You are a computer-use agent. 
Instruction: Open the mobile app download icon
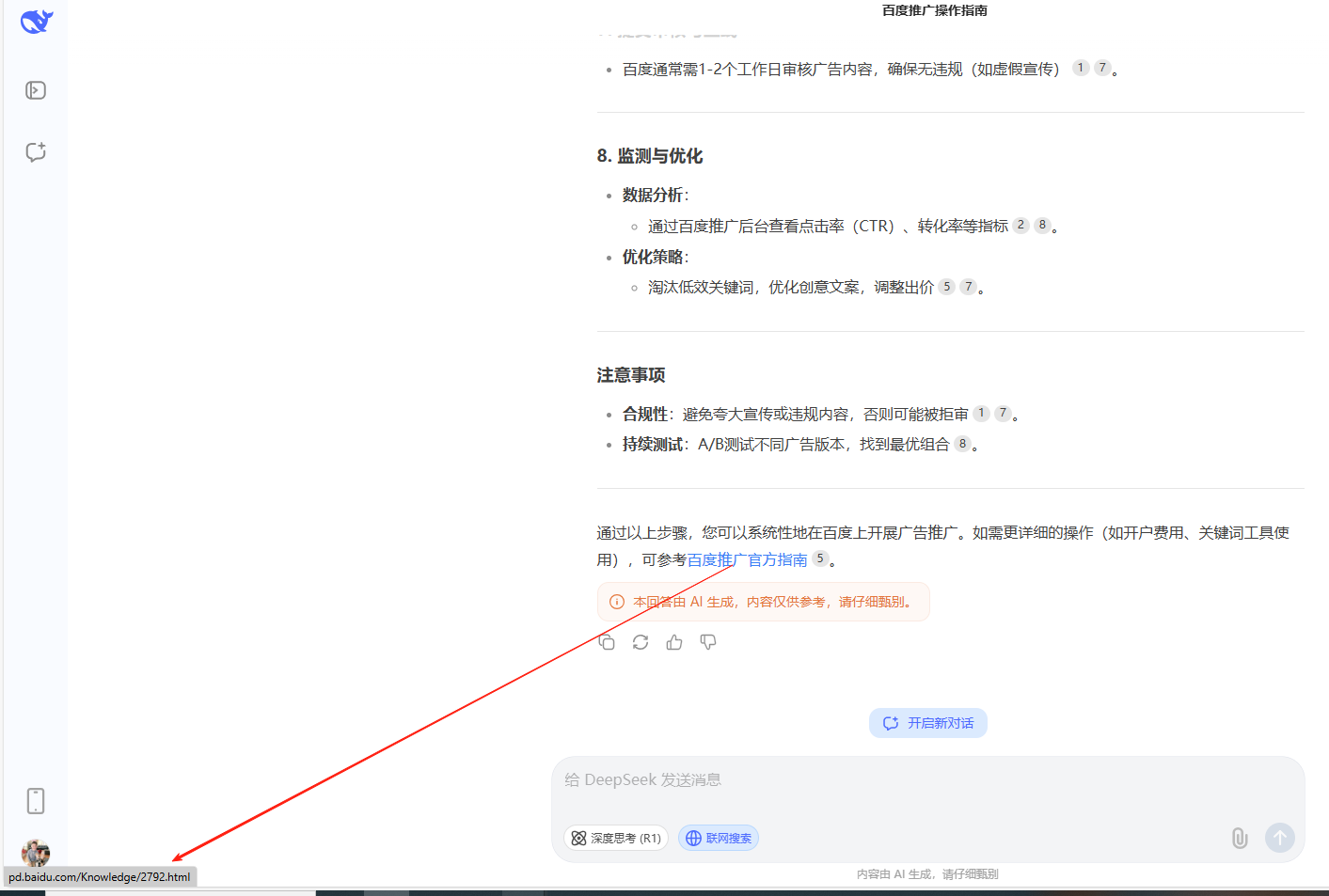pyautogui.click(x=36, y=801)
